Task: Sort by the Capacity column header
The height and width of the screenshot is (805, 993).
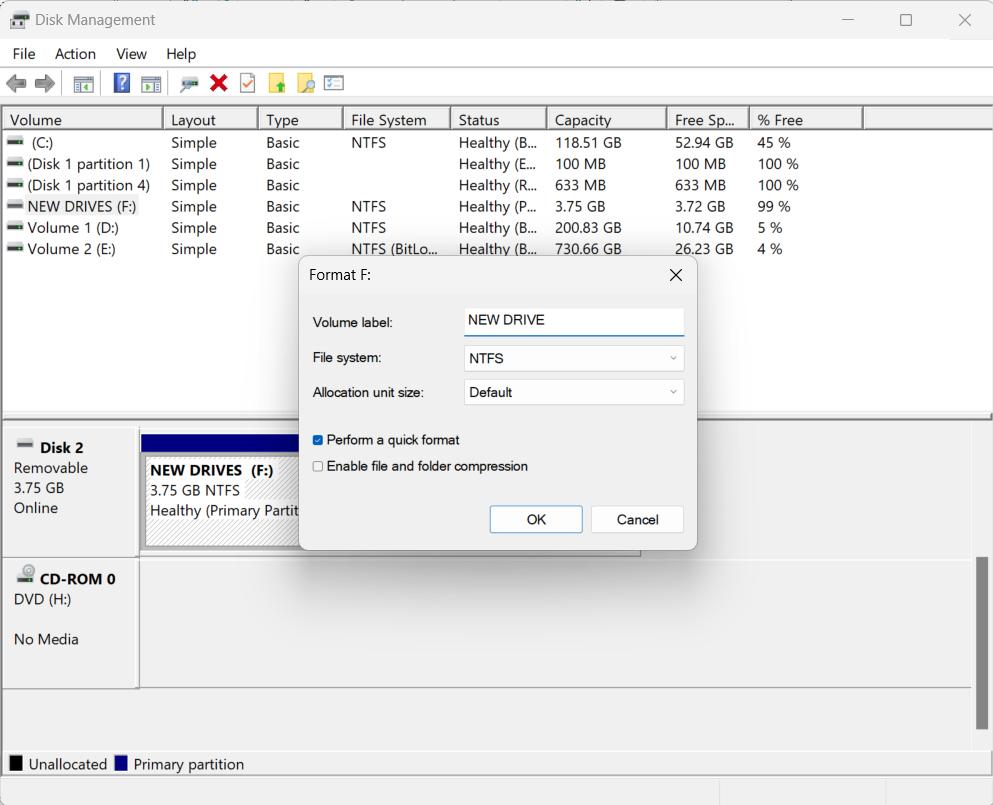Action: (607, 120)
